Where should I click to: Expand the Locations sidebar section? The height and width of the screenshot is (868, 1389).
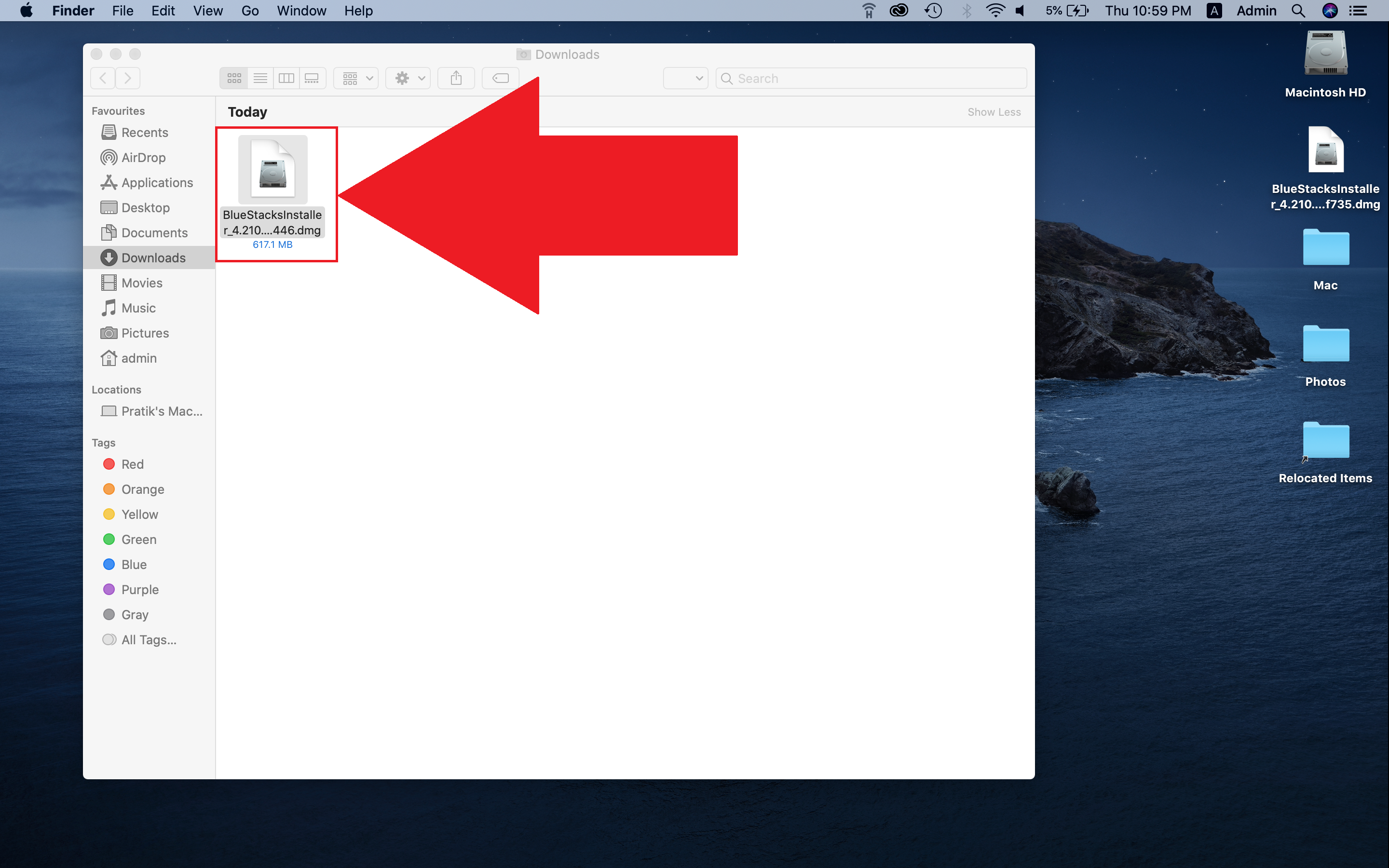point(116,389)
